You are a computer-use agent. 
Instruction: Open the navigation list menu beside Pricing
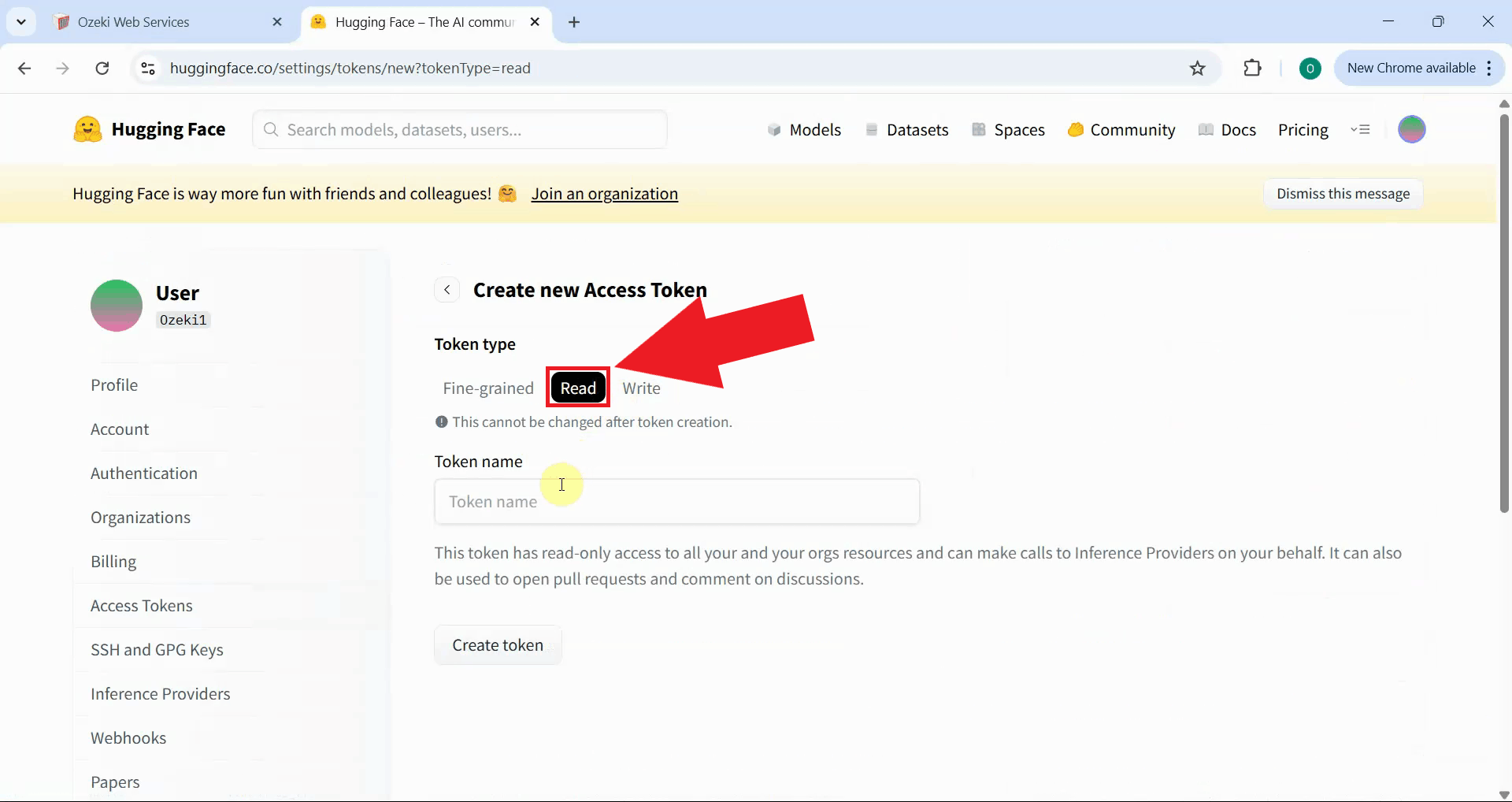(1362, 129)
